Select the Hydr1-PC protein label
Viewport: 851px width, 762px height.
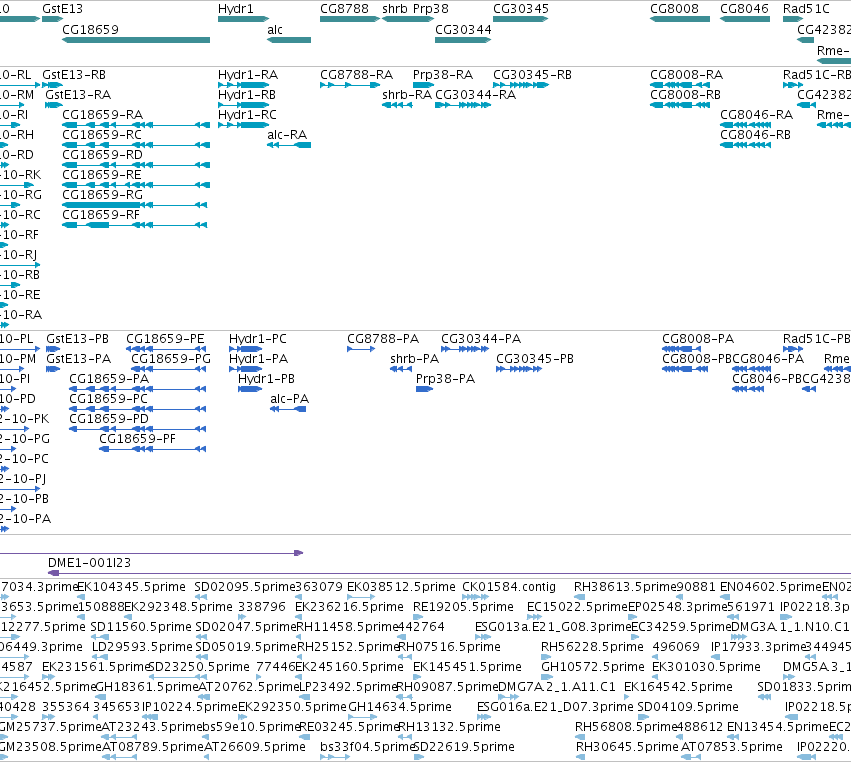tap(258, 339)
